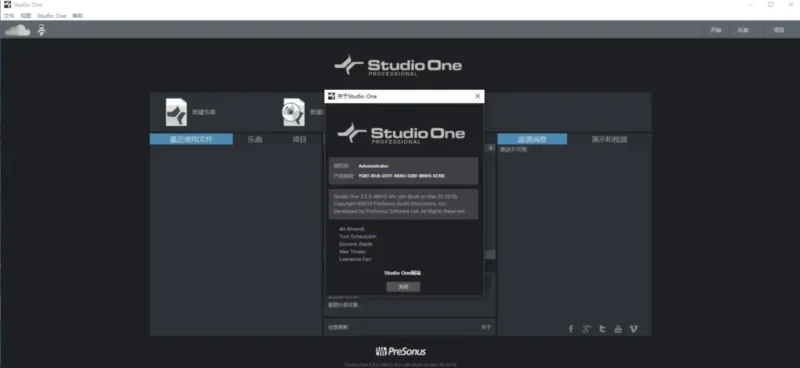Click the 关闭 button in About dialog
Screen dimensions: 800x368
point(403,287)
